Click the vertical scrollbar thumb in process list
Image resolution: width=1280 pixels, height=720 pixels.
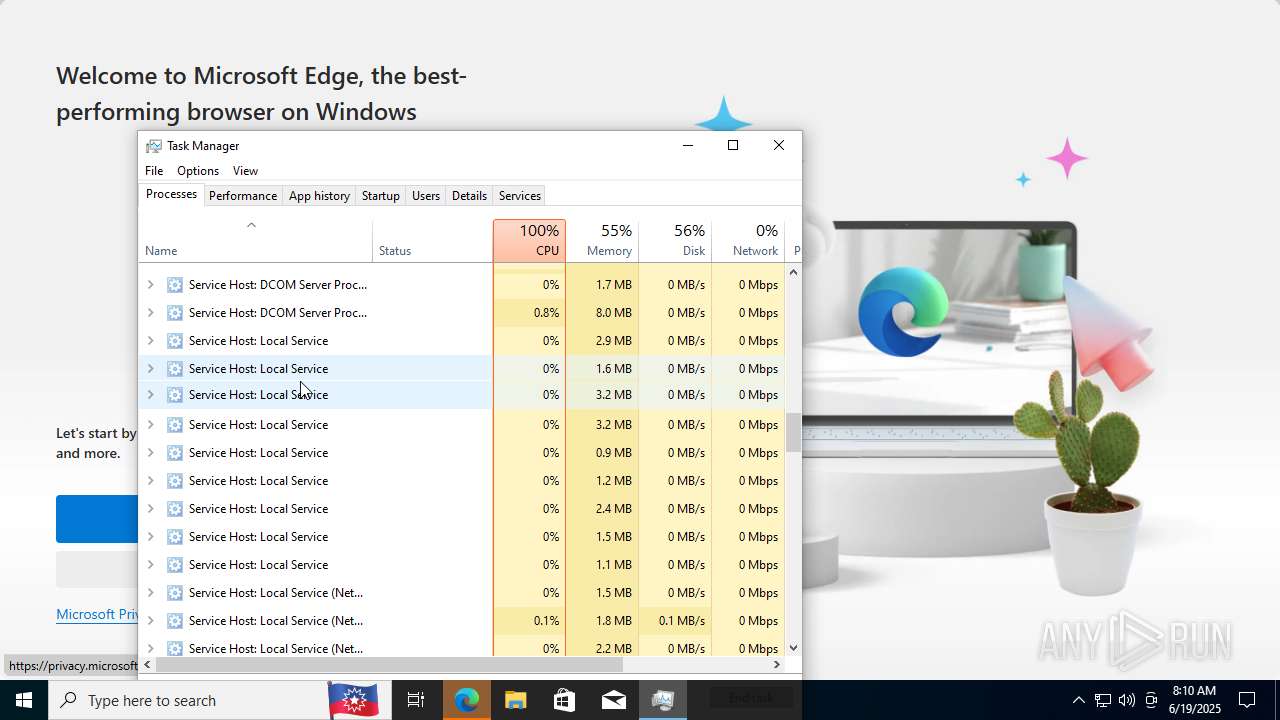point(793,433)
